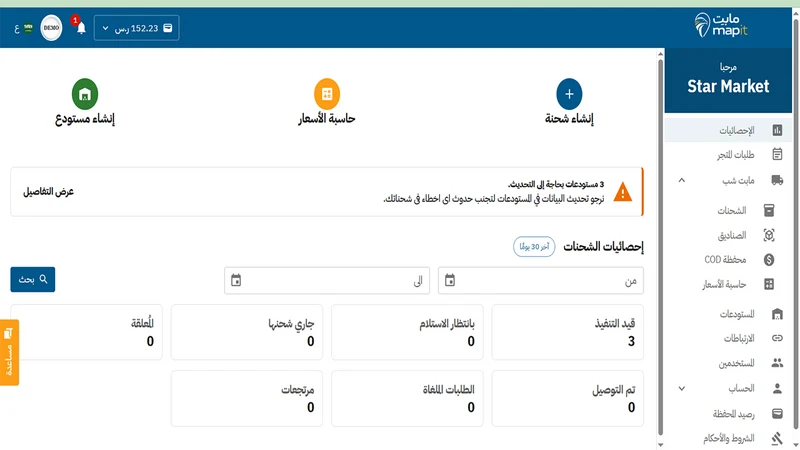
Task: Click the integrations link icon in sidebar
Action: click(777, 338)
